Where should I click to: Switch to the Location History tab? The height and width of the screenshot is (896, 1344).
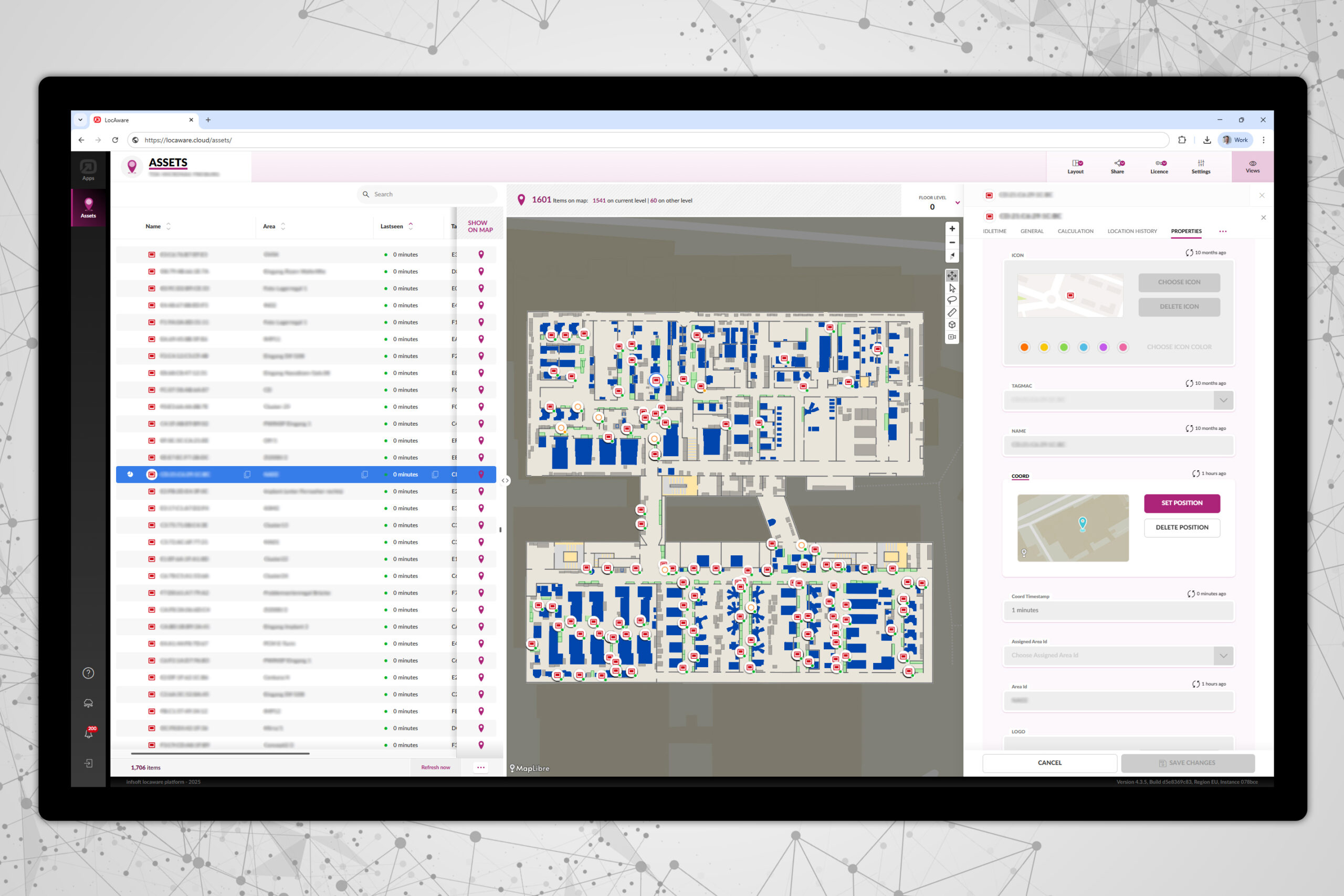pos(1131,231)
